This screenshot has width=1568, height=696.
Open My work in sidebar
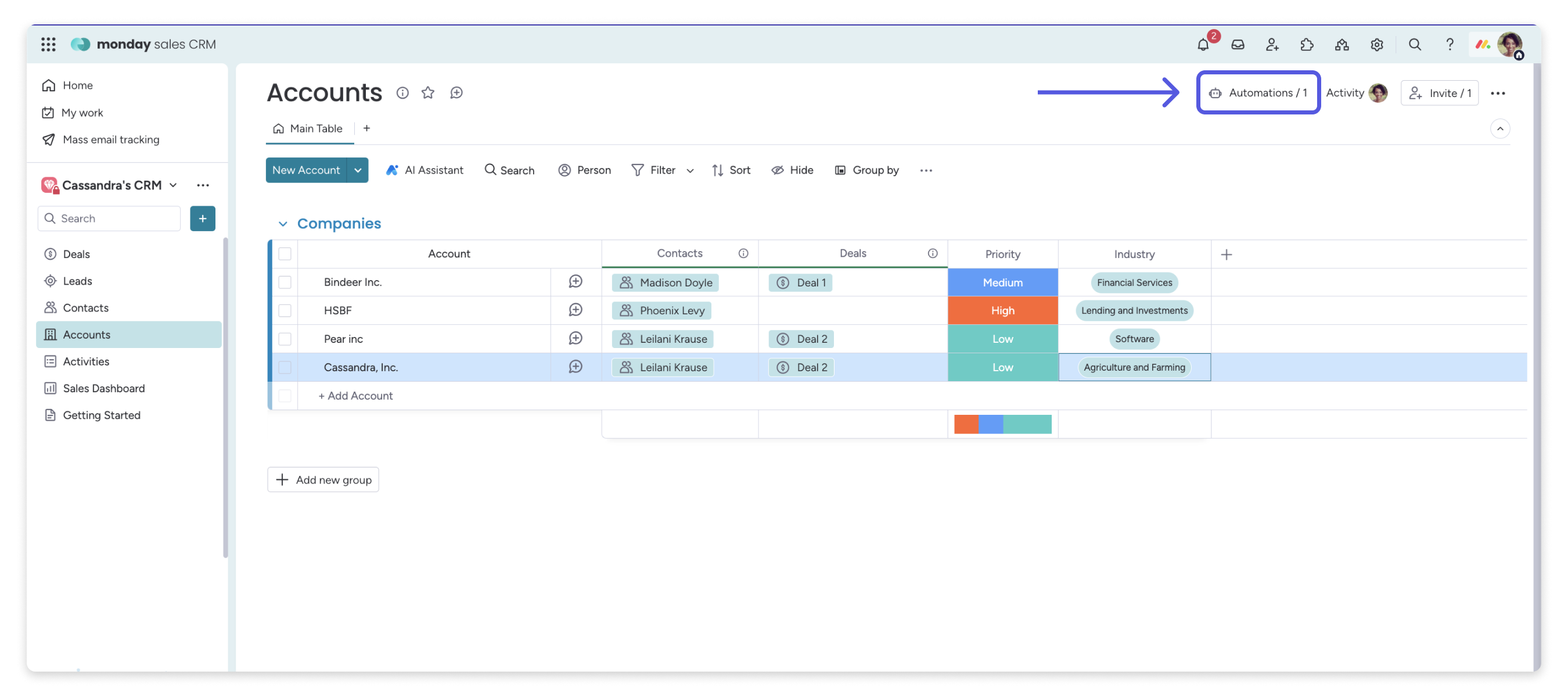point(73,113)
